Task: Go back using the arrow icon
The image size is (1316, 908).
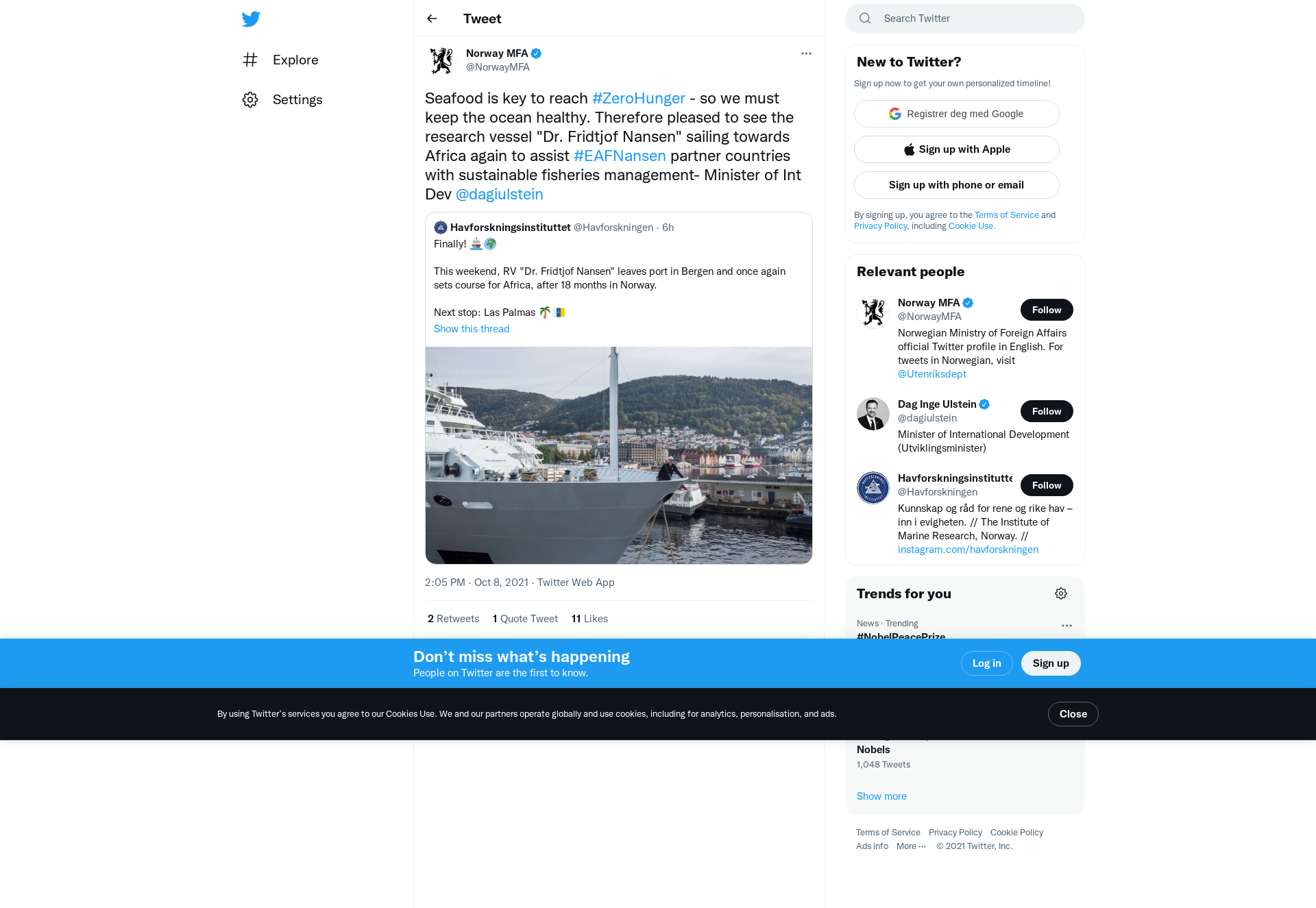Action: pyautogui.click(x=432, y=19)
